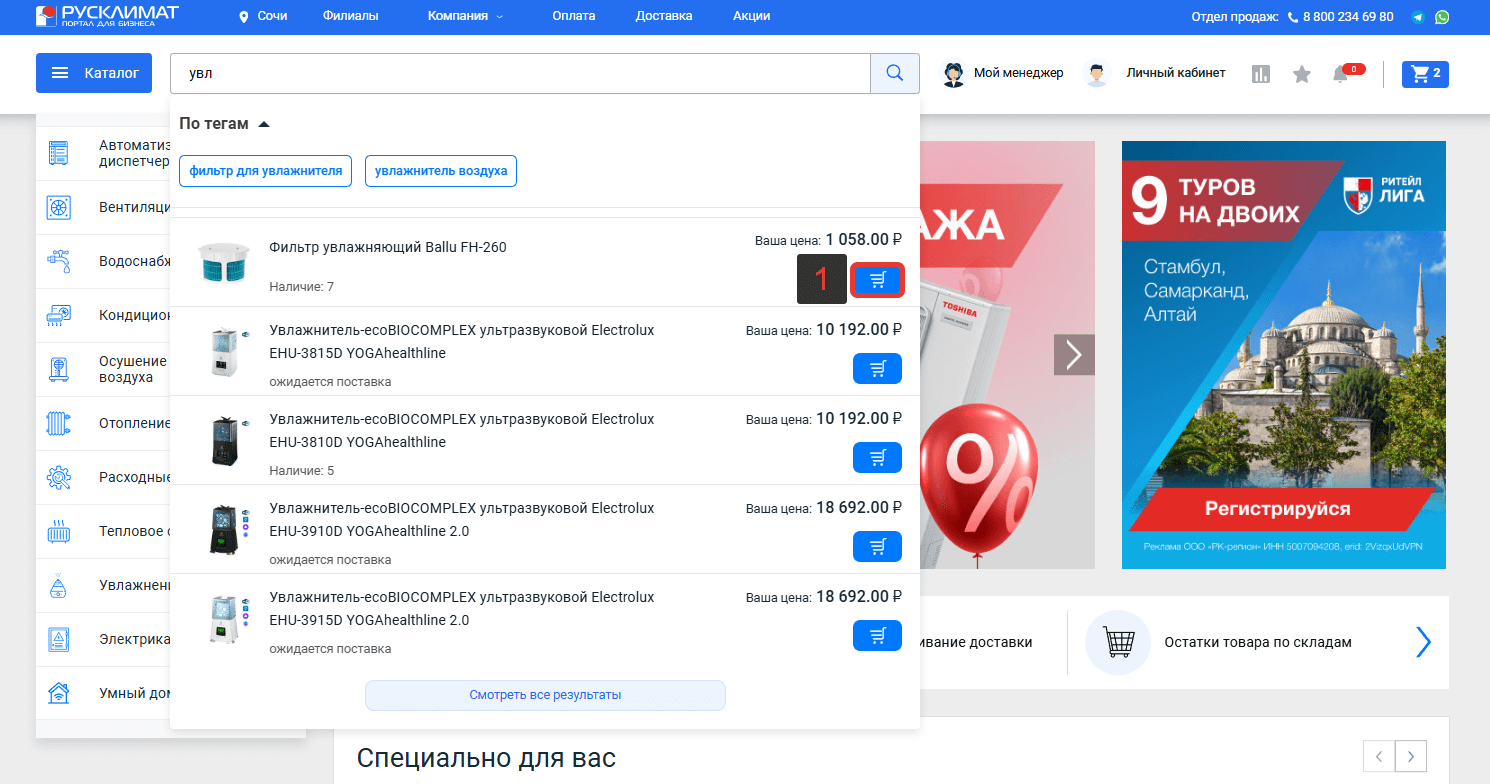This screenshot has height=784, width=1490.
Task: Select the 'увлажнитель воздуха' tag
Action: pyautogui.click(x=441, y=171)
